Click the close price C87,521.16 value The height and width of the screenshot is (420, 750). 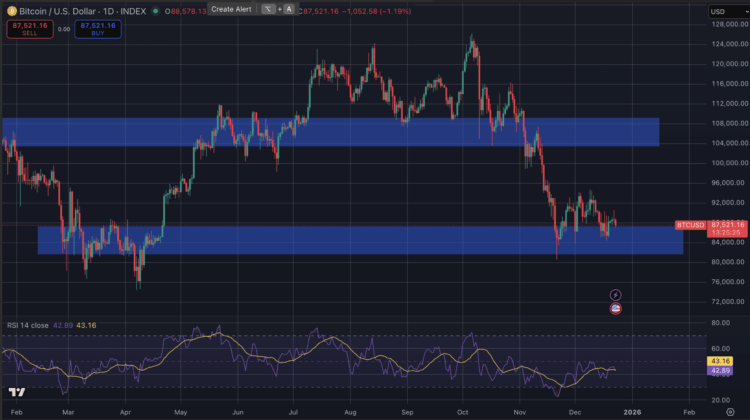tap(318, 11)
